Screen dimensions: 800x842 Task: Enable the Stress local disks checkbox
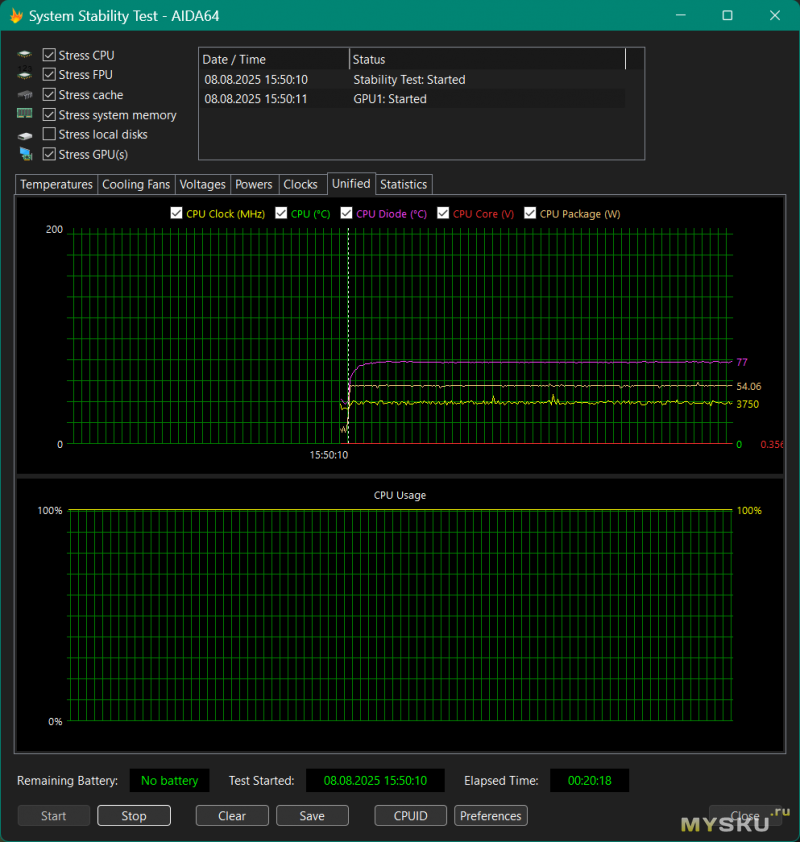[49, 134]
